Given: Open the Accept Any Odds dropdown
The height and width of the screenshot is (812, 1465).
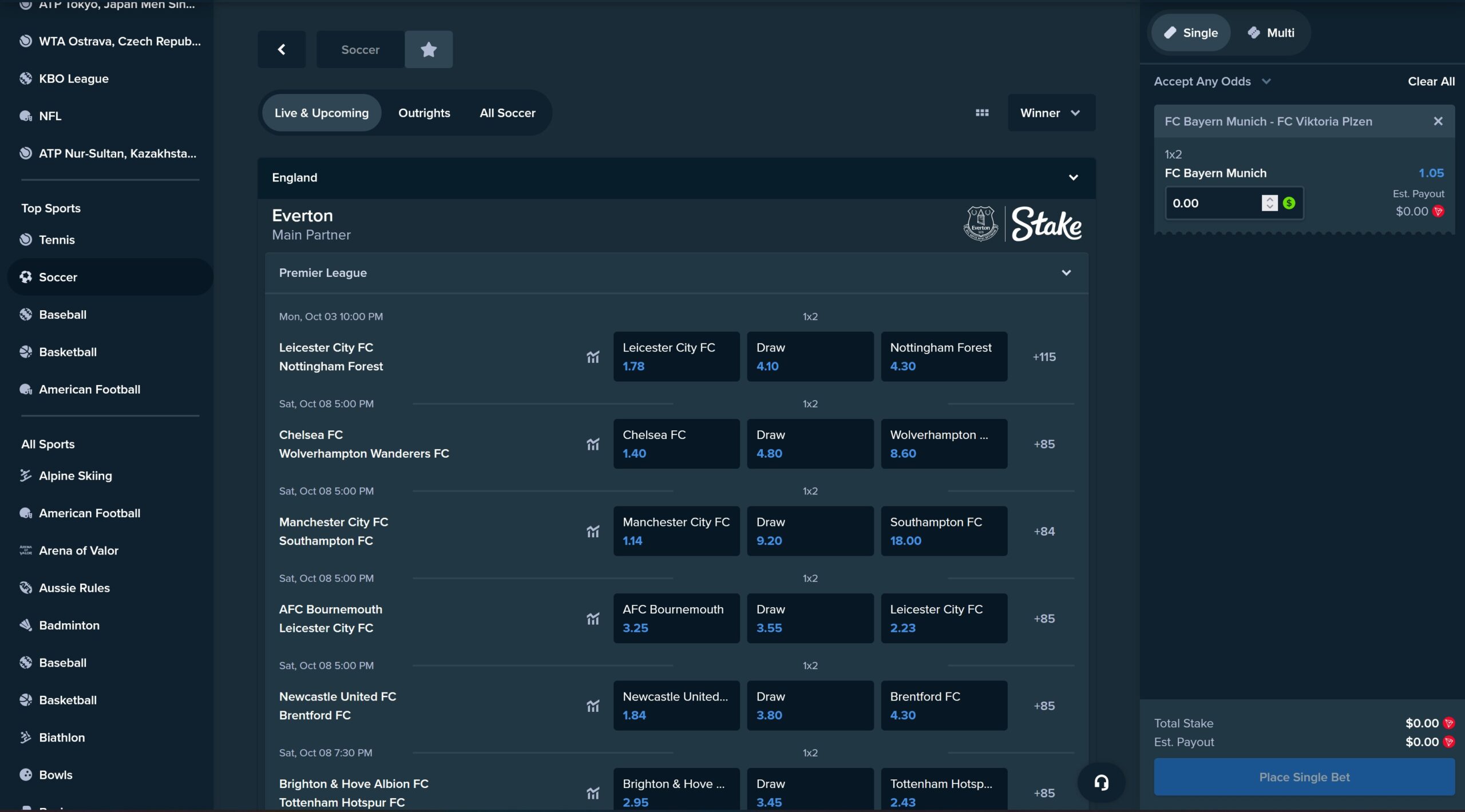Looking at the screenshot, I should [x=1212, y=81].
